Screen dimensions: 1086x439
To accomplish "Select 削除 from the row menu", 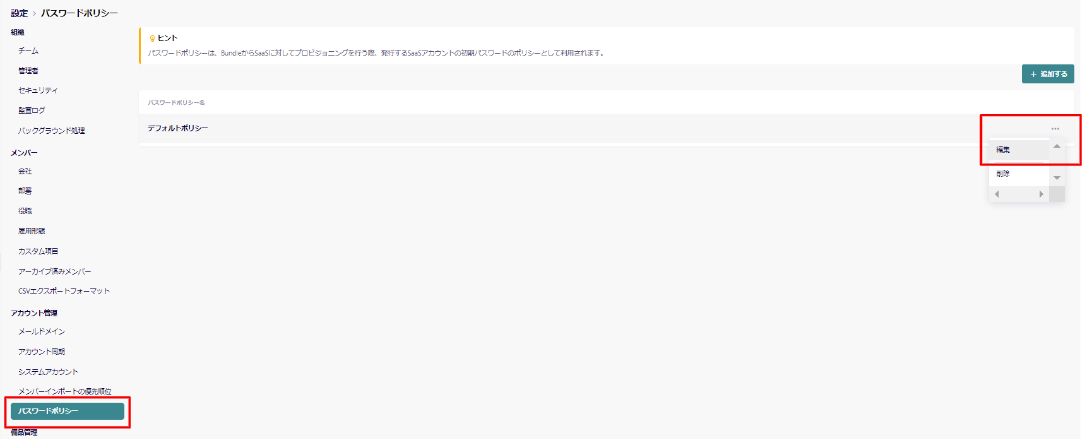I will pos(1019,174).
